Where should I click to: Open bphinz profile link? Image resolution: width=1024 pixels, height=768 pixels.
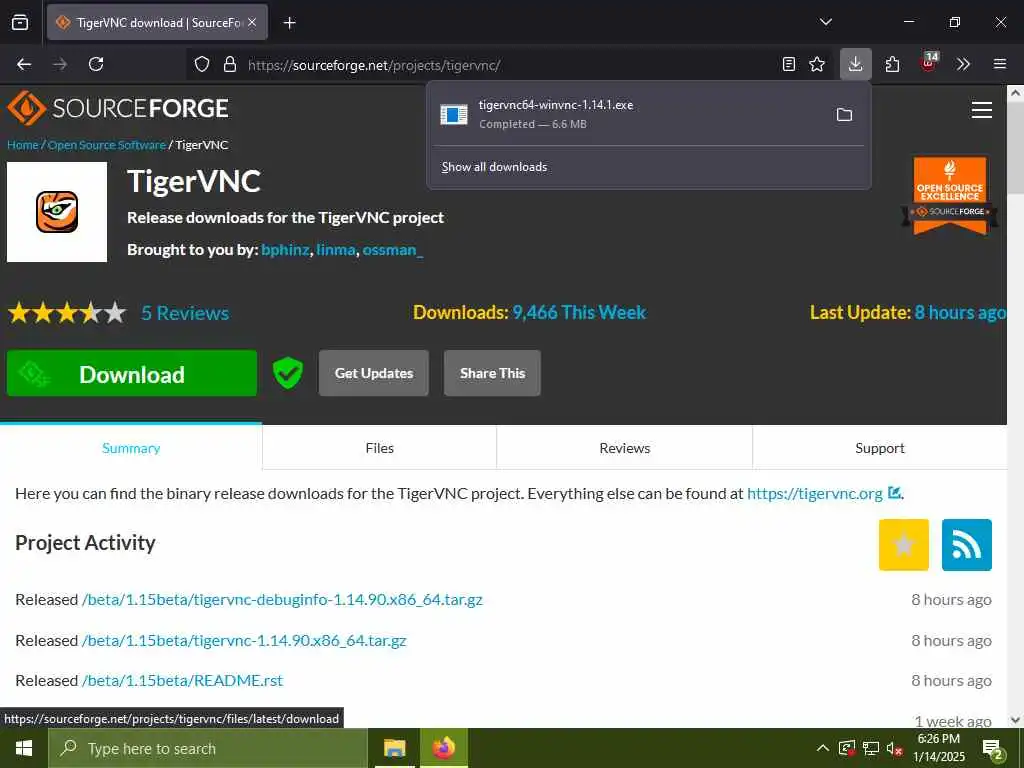[x=285, y=250]
